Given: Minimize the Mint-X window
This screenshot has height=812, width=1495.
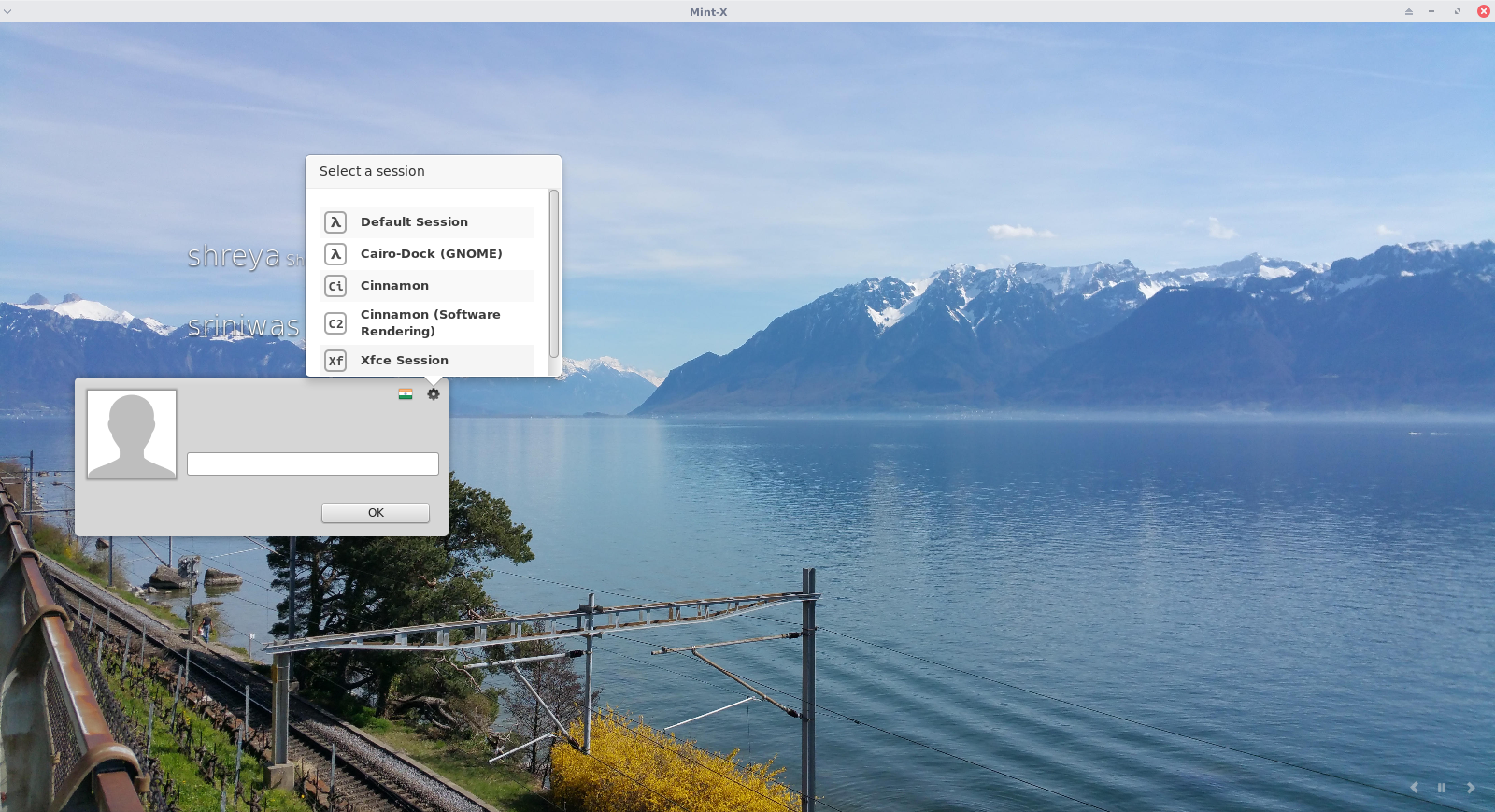Looking at the screenshot, I should (x=1431, y=11).
